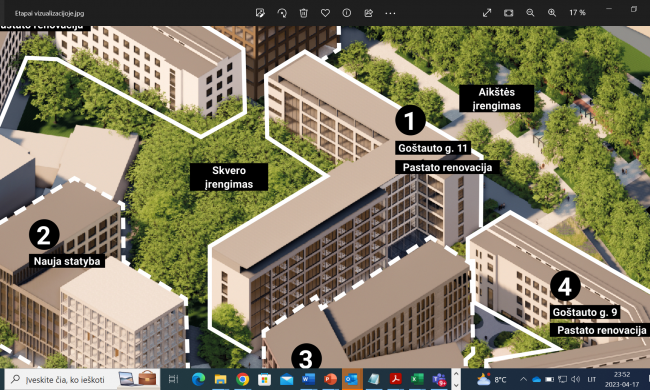Image resolution: width=650 pixels, height=390 pixels.
Task: Switch to Word in the taskbar
Action: (x=308, y=379)
